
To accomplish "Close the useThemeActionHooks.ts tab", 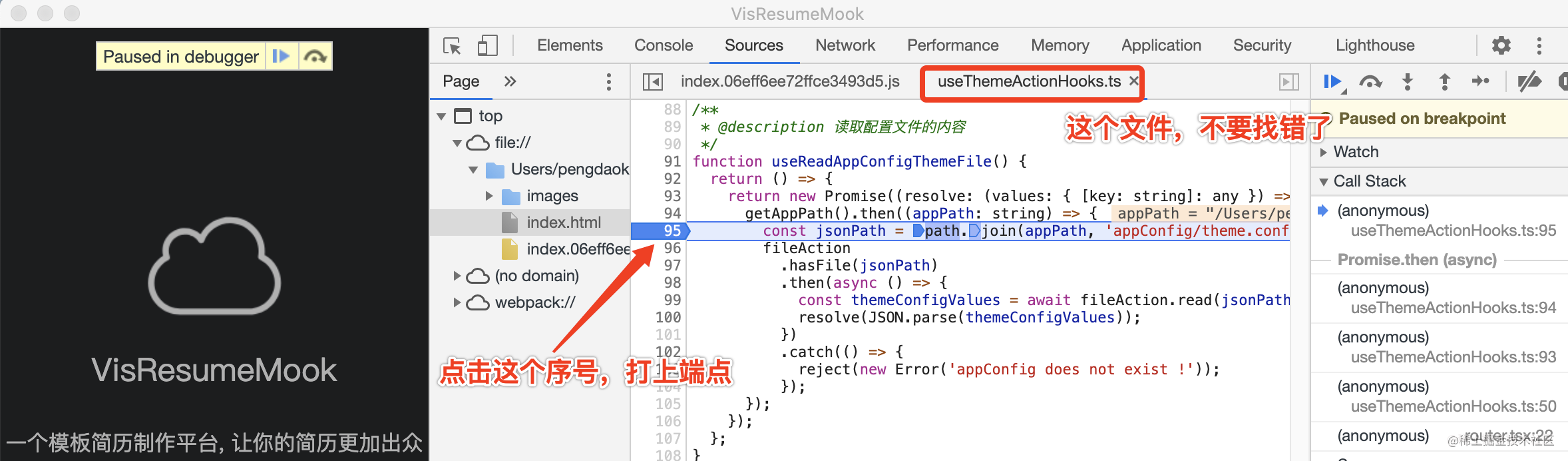I will click(x=1134, y=81).
